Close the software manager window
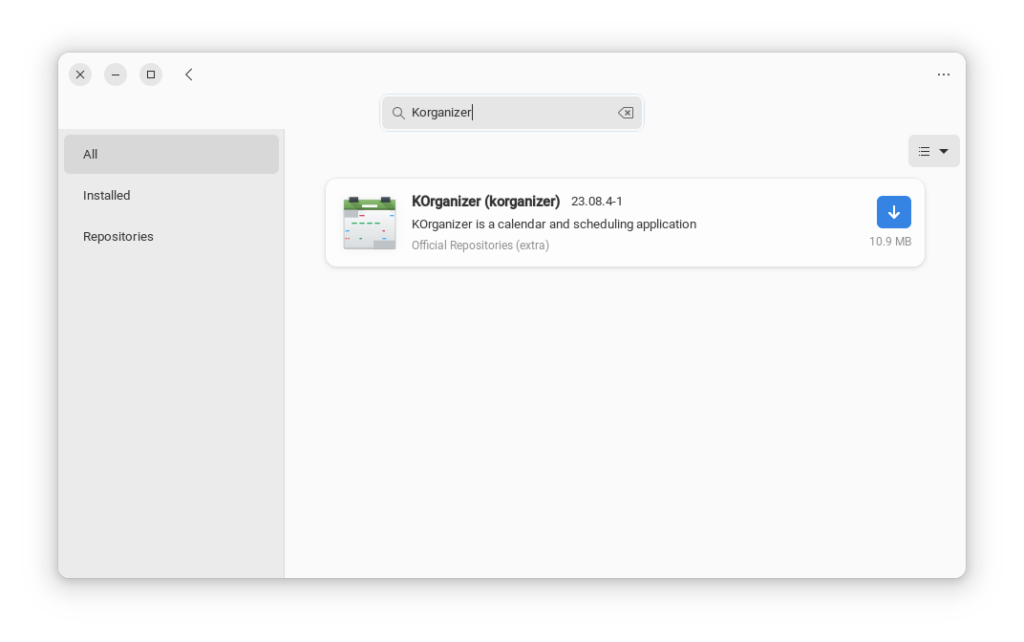This screenshot has height=642, width=1024. (x=80, y=74)
